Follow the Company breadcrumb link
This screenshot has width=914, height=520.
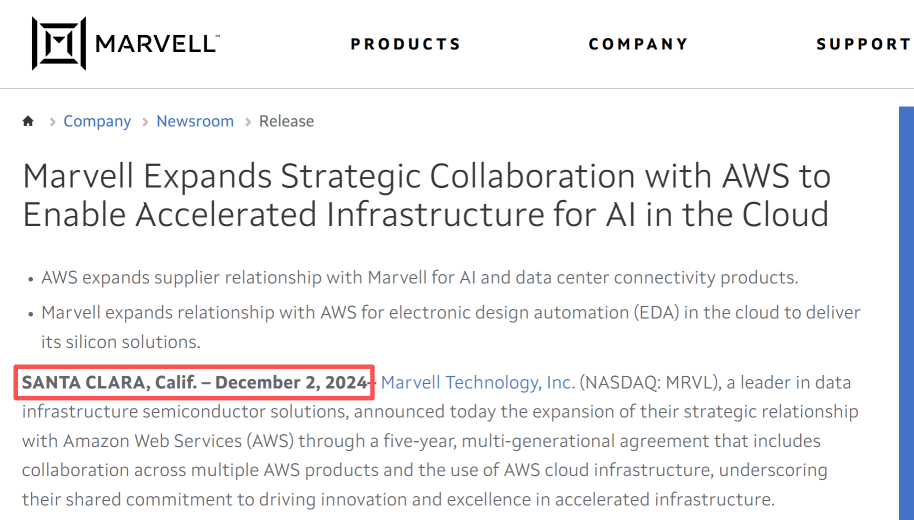[97, 121]
